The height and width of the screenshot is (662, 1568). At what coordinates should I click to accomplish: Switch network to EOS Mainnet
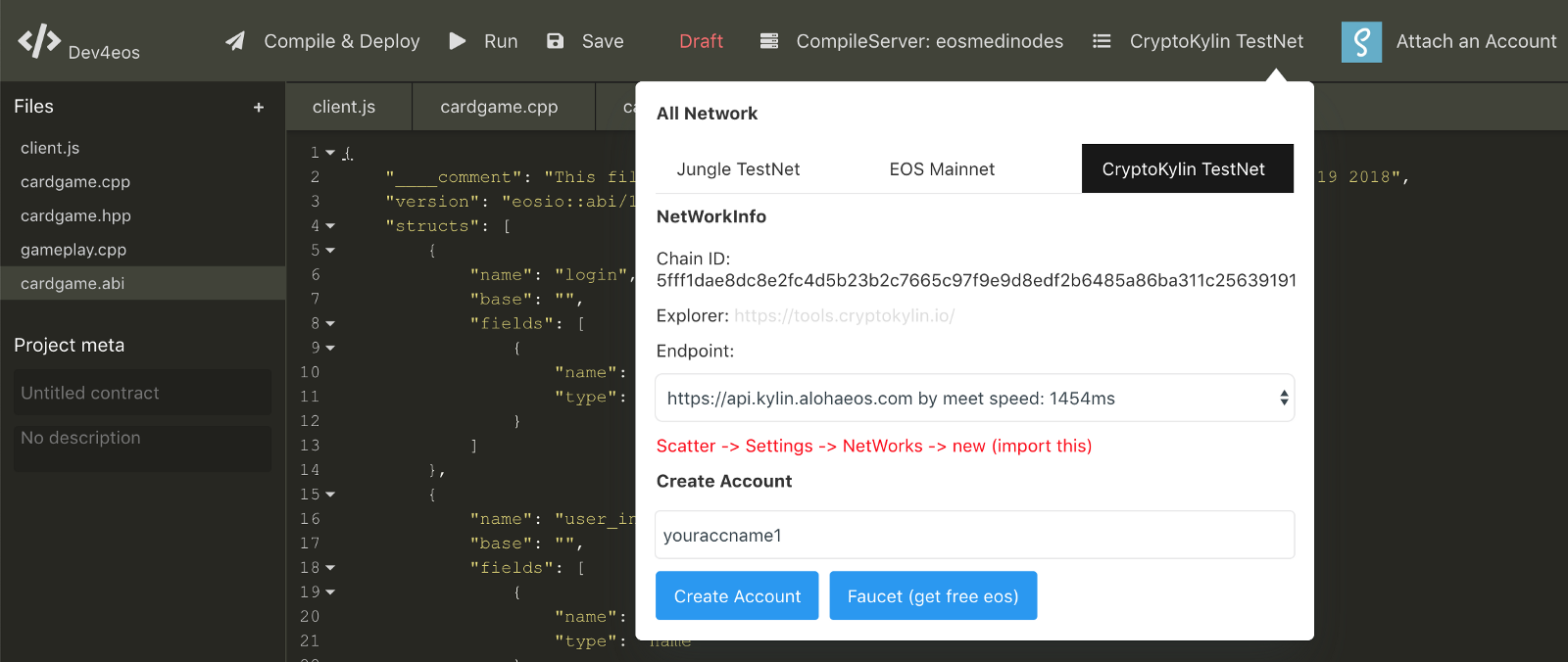click(x=942, y=169)
